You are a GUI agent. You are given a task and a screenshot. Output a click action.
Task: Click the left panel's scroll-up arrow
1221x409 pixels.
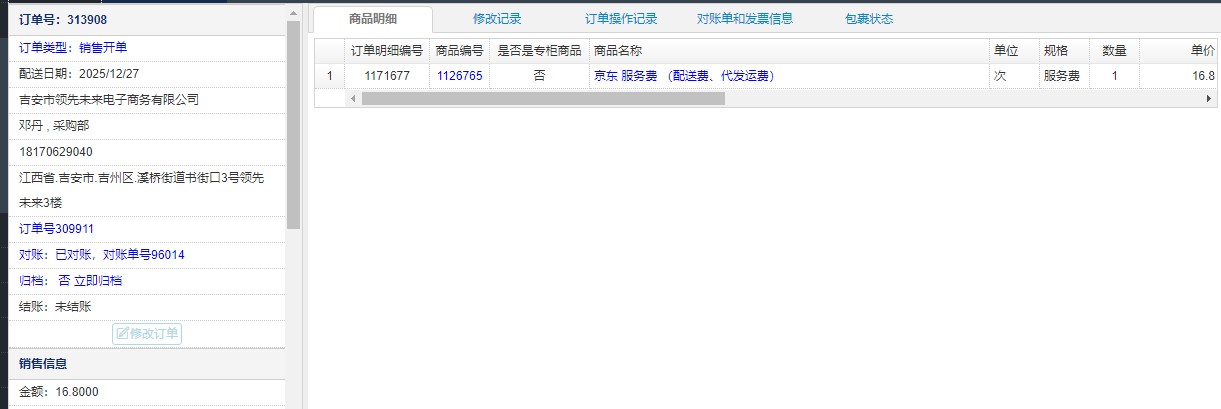(293, 13)
